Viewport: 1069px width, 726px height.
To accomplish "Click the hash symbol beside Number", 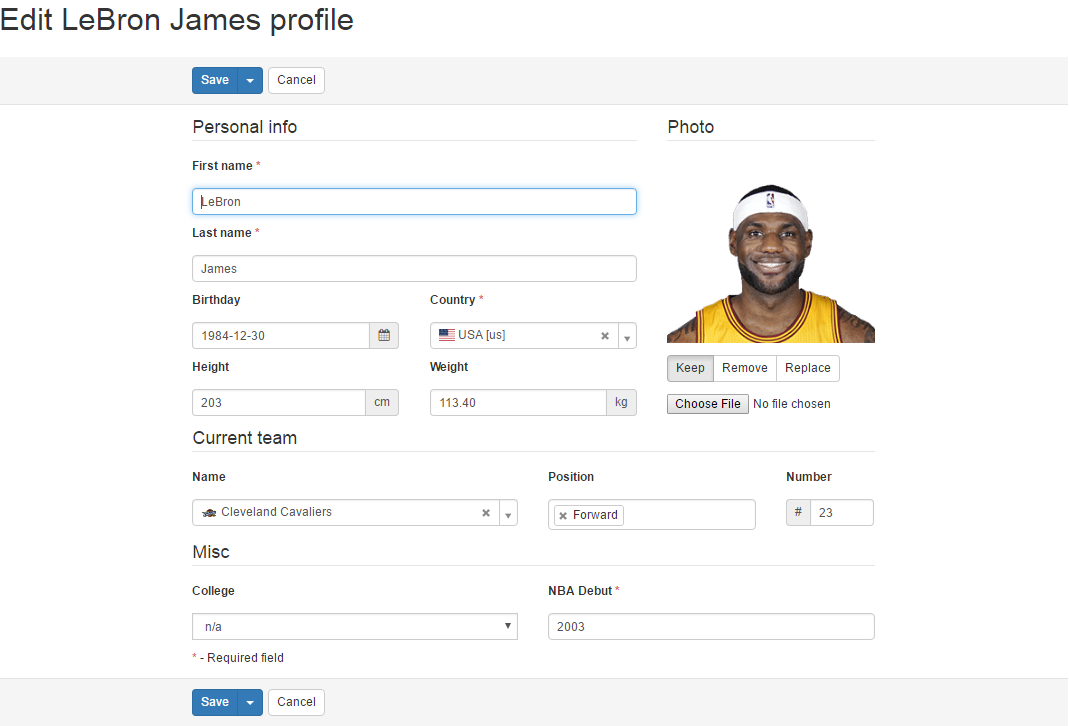I will pyautogui.click(x=798, y=513).
